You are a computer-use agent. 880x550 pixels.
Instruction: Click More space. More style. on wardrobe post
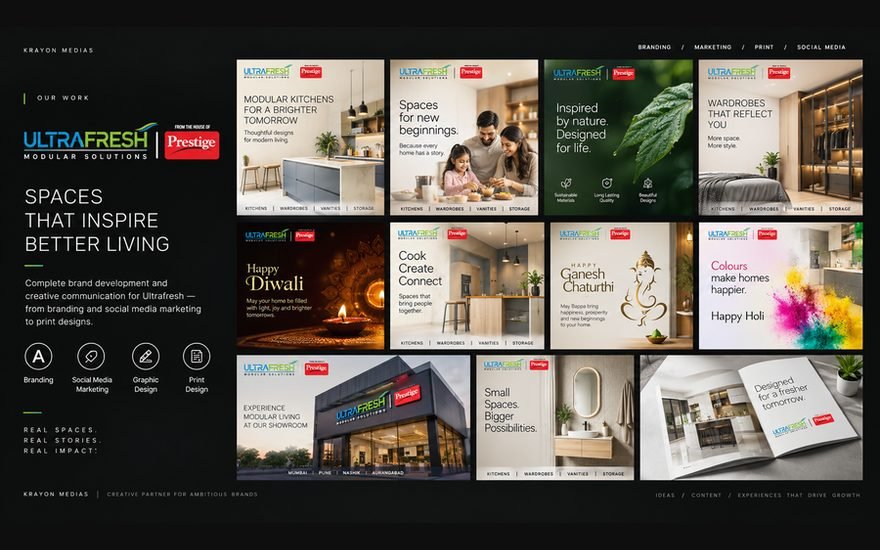tap(724, 141)
